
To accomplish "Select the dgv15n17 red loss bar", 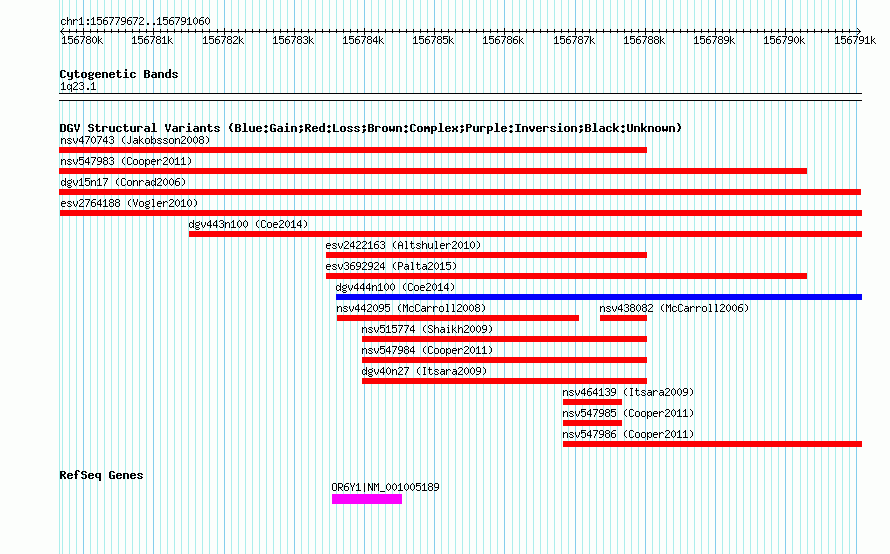I will 460,192.
